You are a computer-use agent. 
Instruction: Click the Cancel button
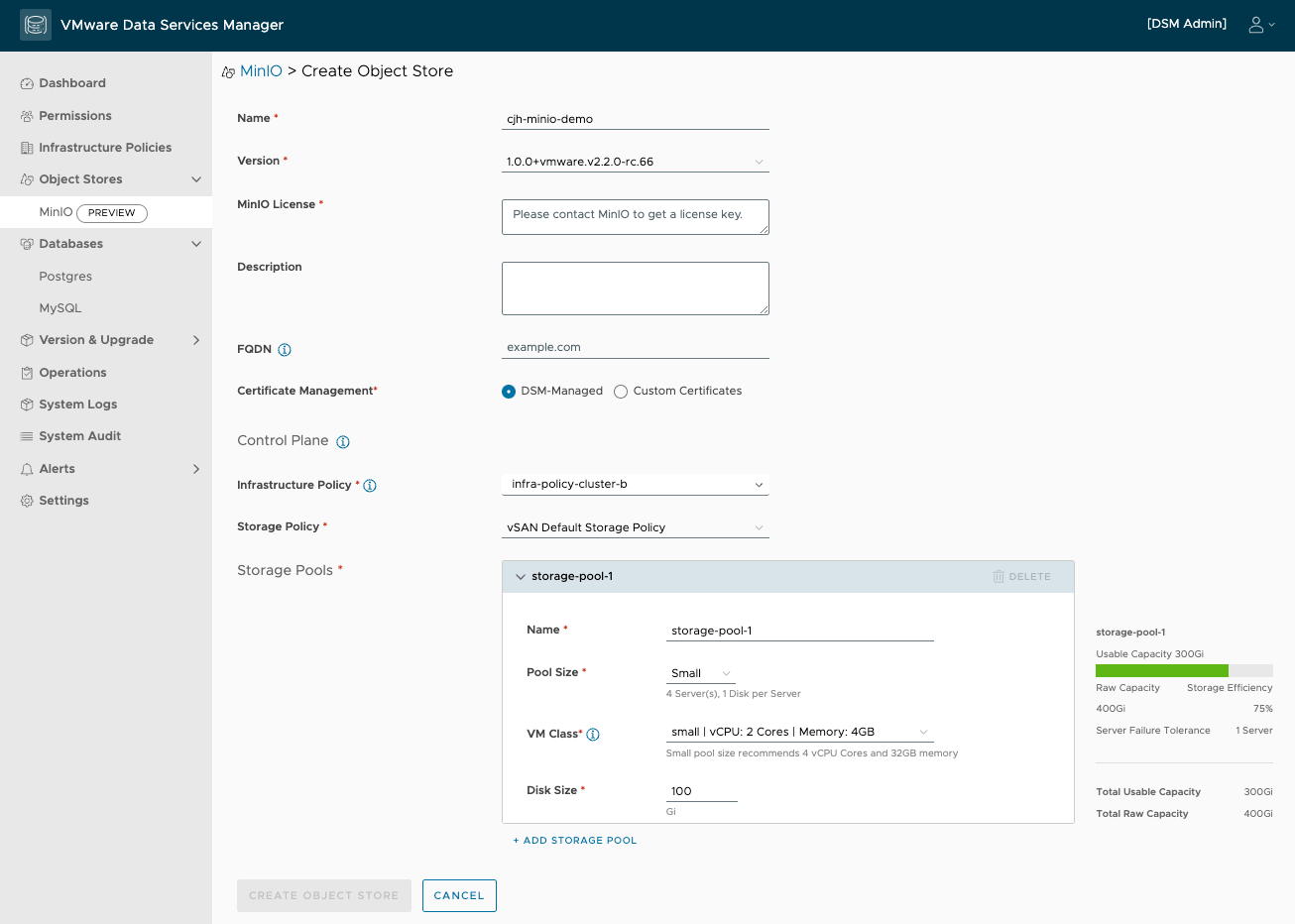[459, 895]
